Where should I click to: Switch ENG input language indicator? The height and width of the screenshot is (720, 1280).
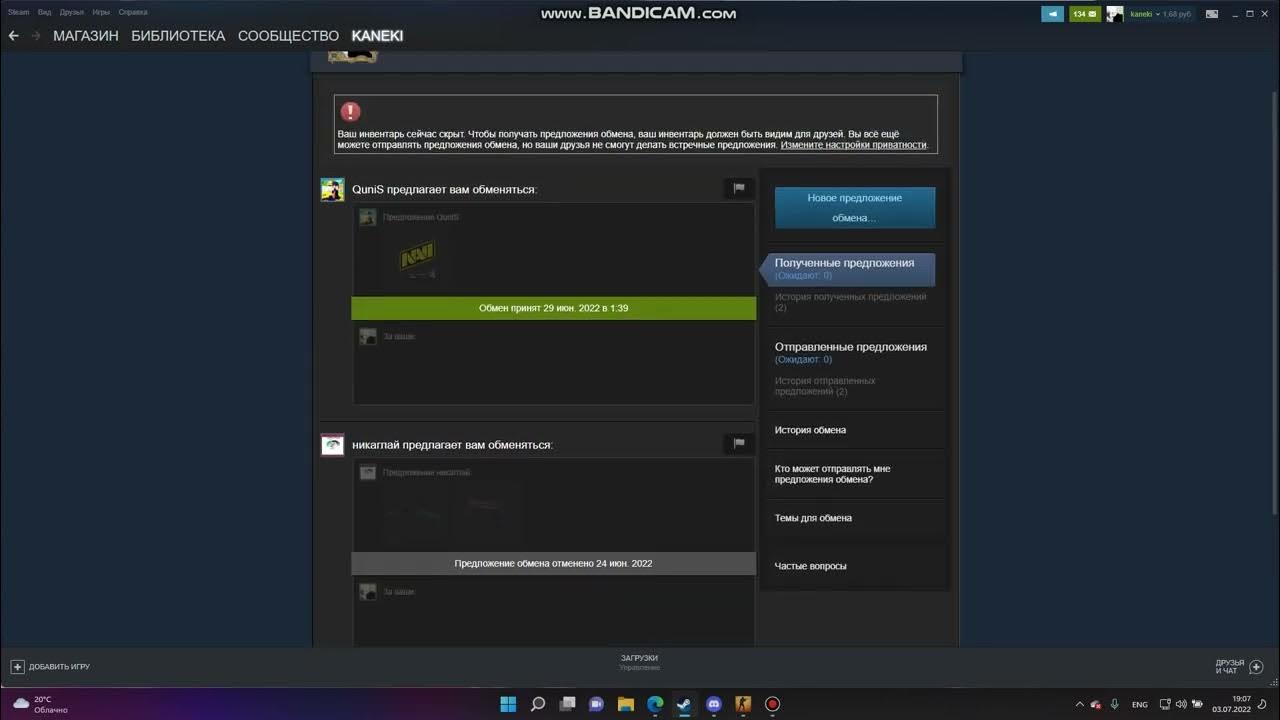[x=1140, y=704]
